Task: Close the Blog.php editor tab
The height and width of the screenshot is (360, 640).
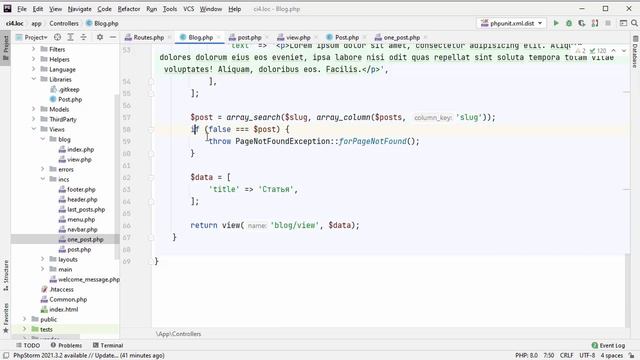Action: coord(219,38)
